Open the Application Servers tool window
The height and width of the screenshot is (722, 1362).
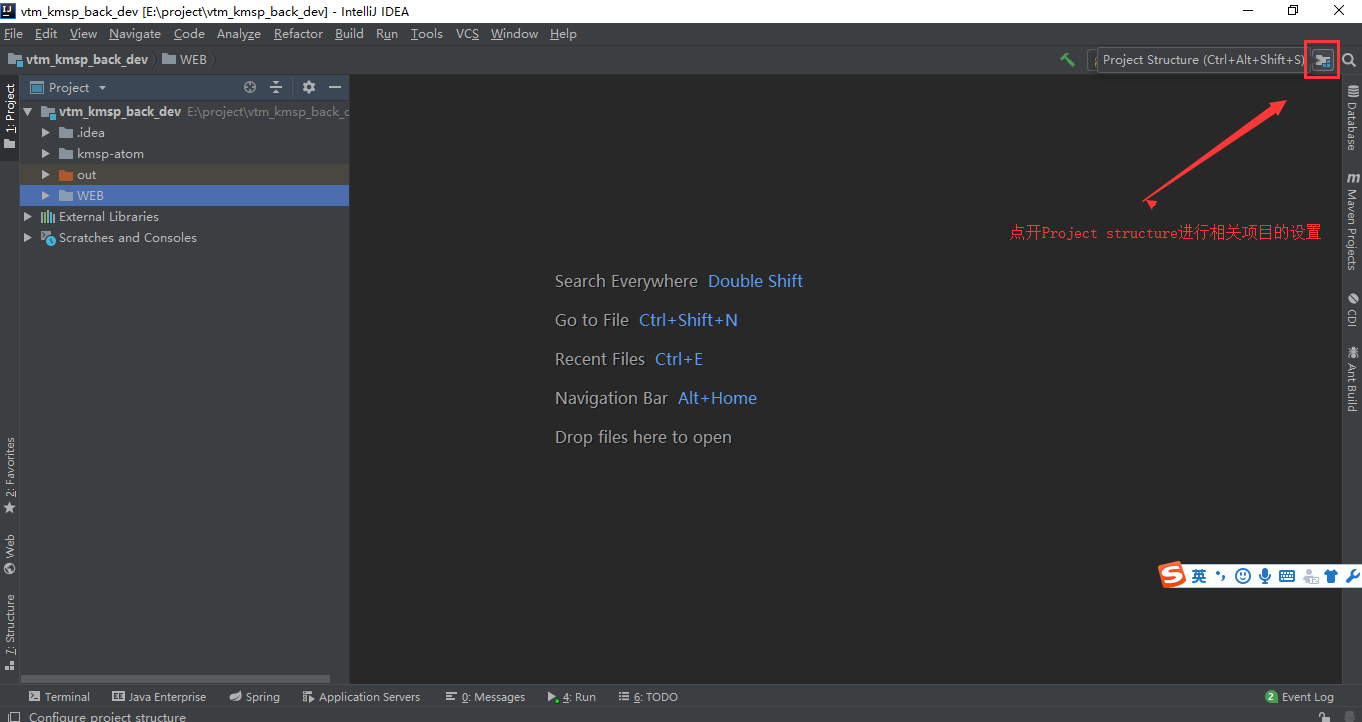point(360,697)
